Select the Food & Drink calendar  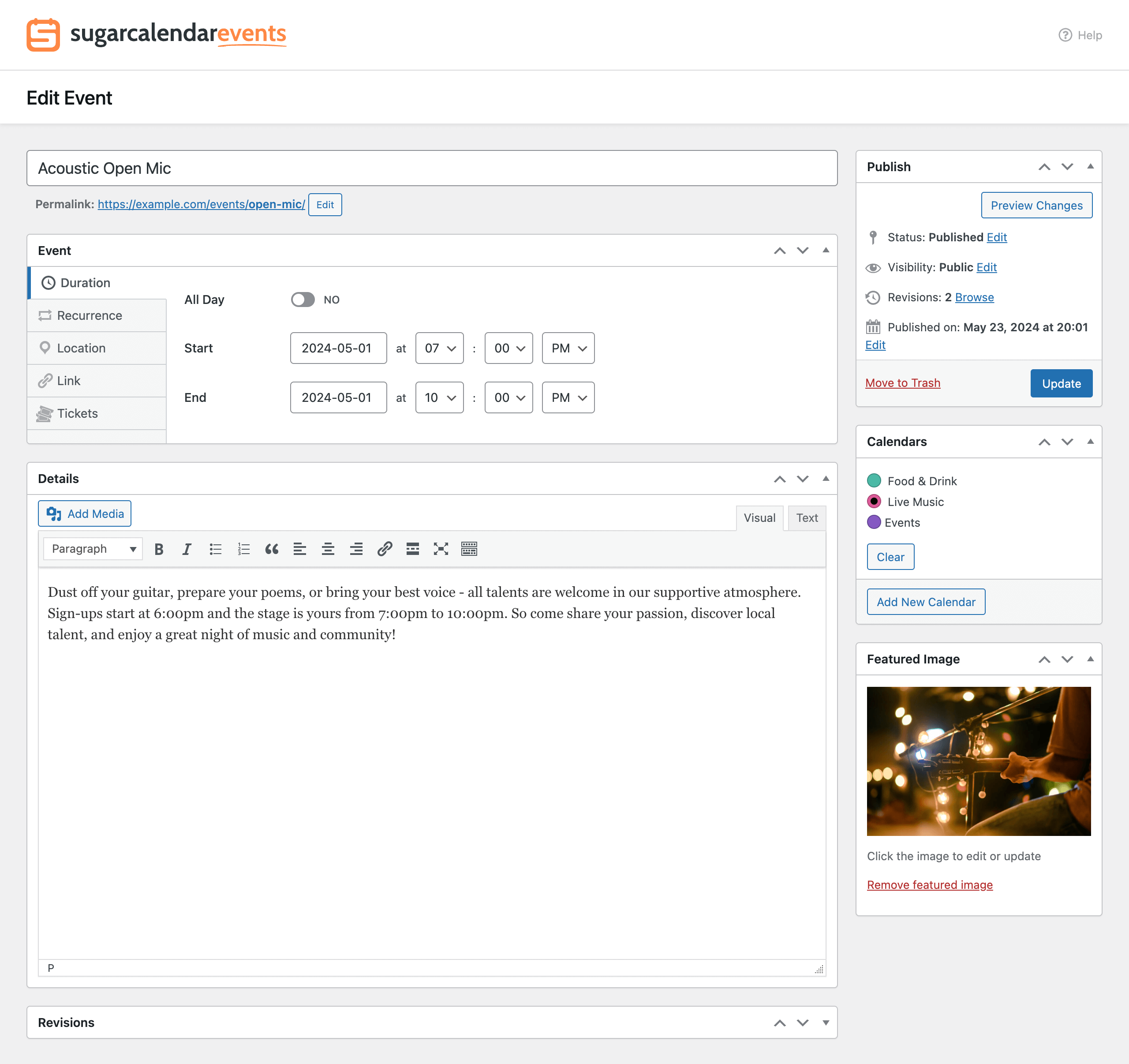click(x=874, y=480)
